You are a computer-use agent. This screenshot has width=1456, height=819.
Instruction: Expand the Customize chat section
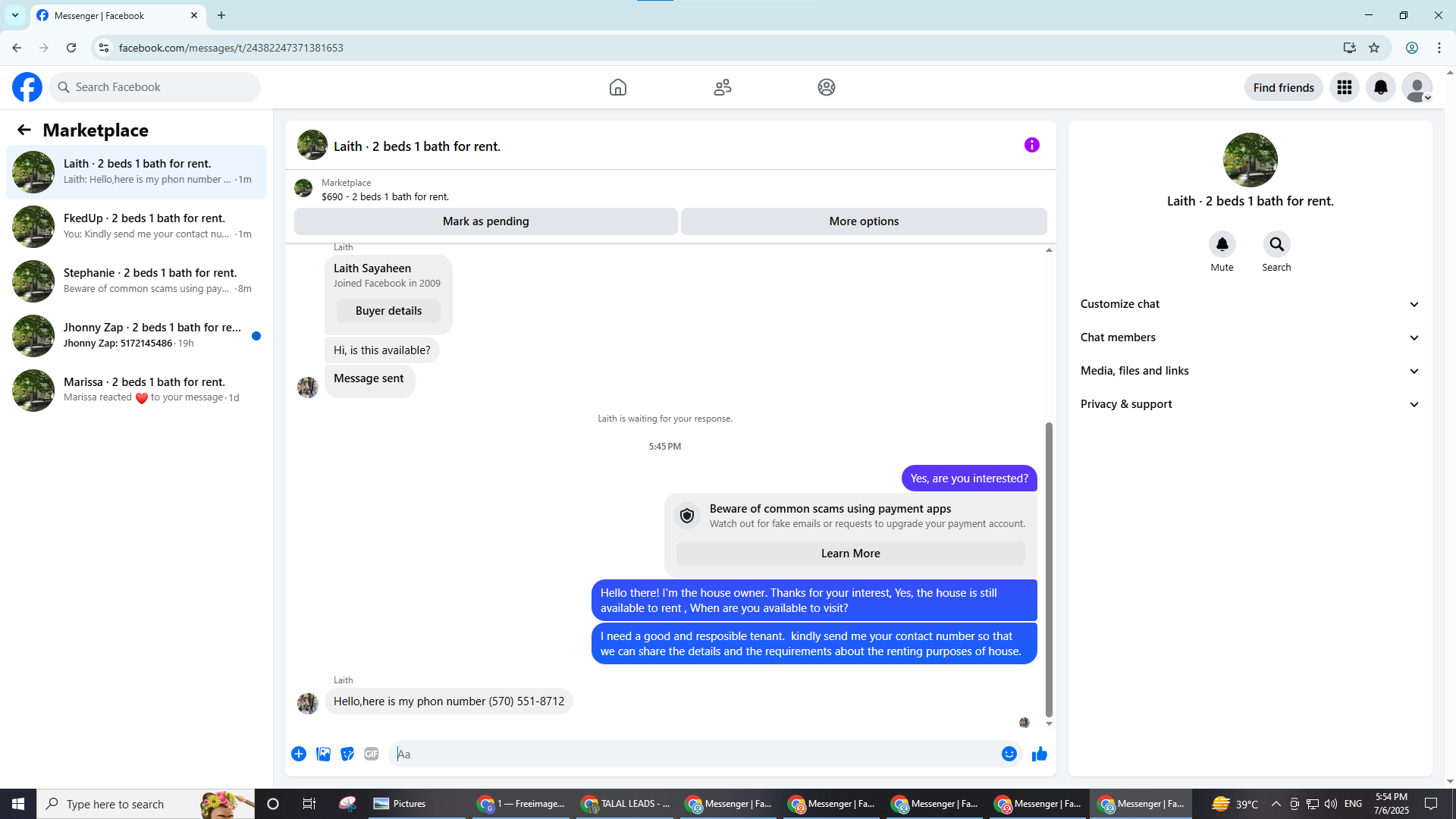(x=1250, y=304)
